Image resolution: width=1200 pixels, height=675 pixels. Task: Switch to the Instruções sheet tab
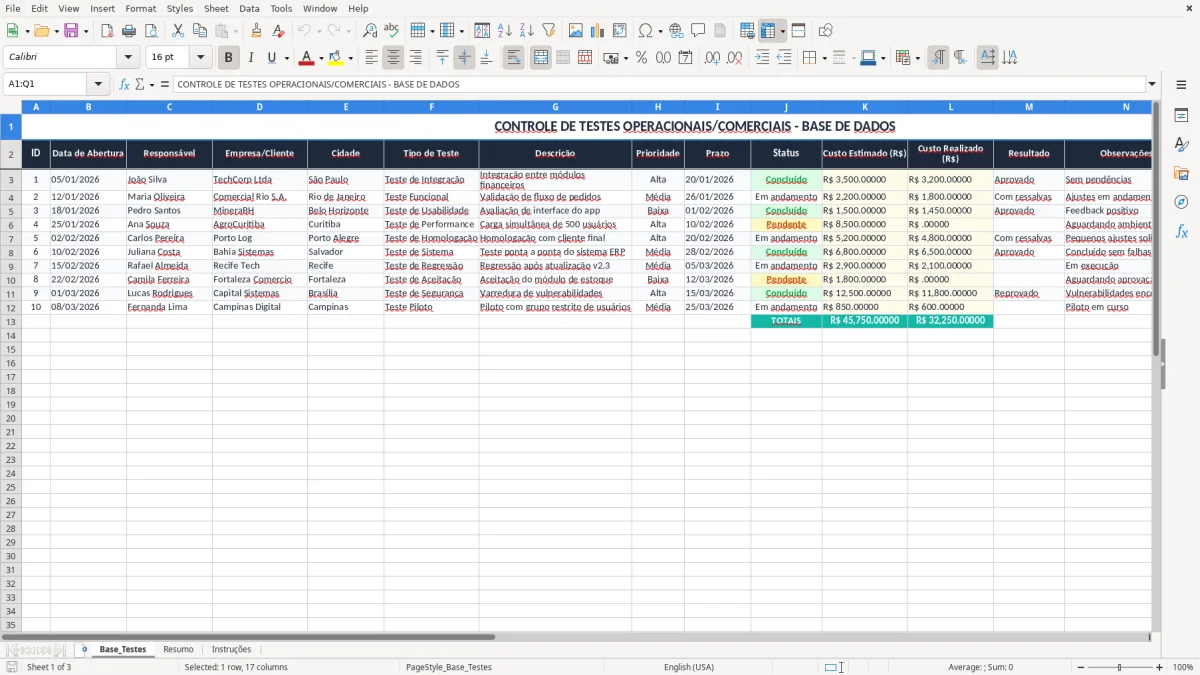(232, 649)
